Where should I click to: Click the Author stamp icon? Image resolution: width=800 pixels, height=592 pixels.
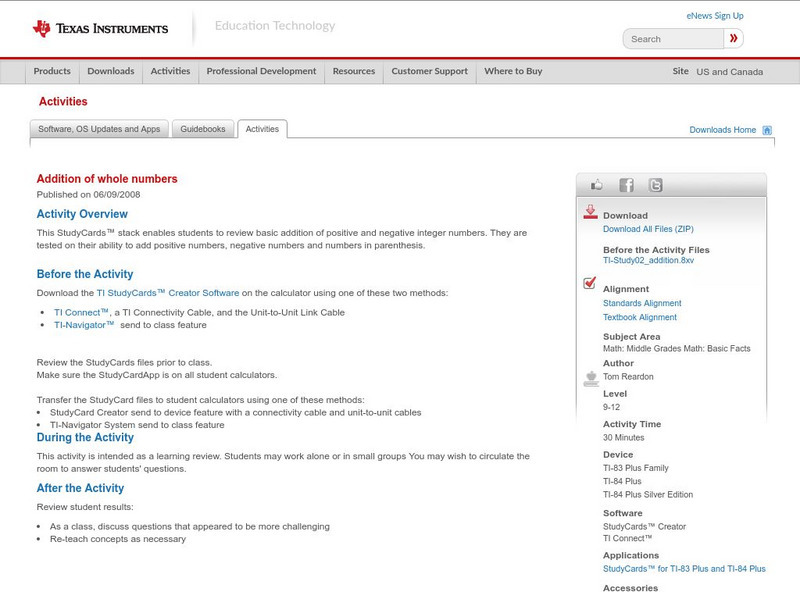(591, 379)
